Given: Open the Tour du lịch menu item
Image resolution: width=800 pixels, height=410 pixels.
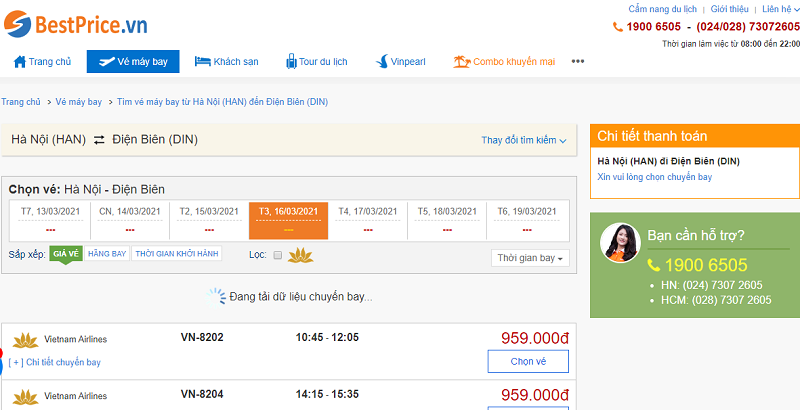Looking at the screenshot, I should [316, 62].
